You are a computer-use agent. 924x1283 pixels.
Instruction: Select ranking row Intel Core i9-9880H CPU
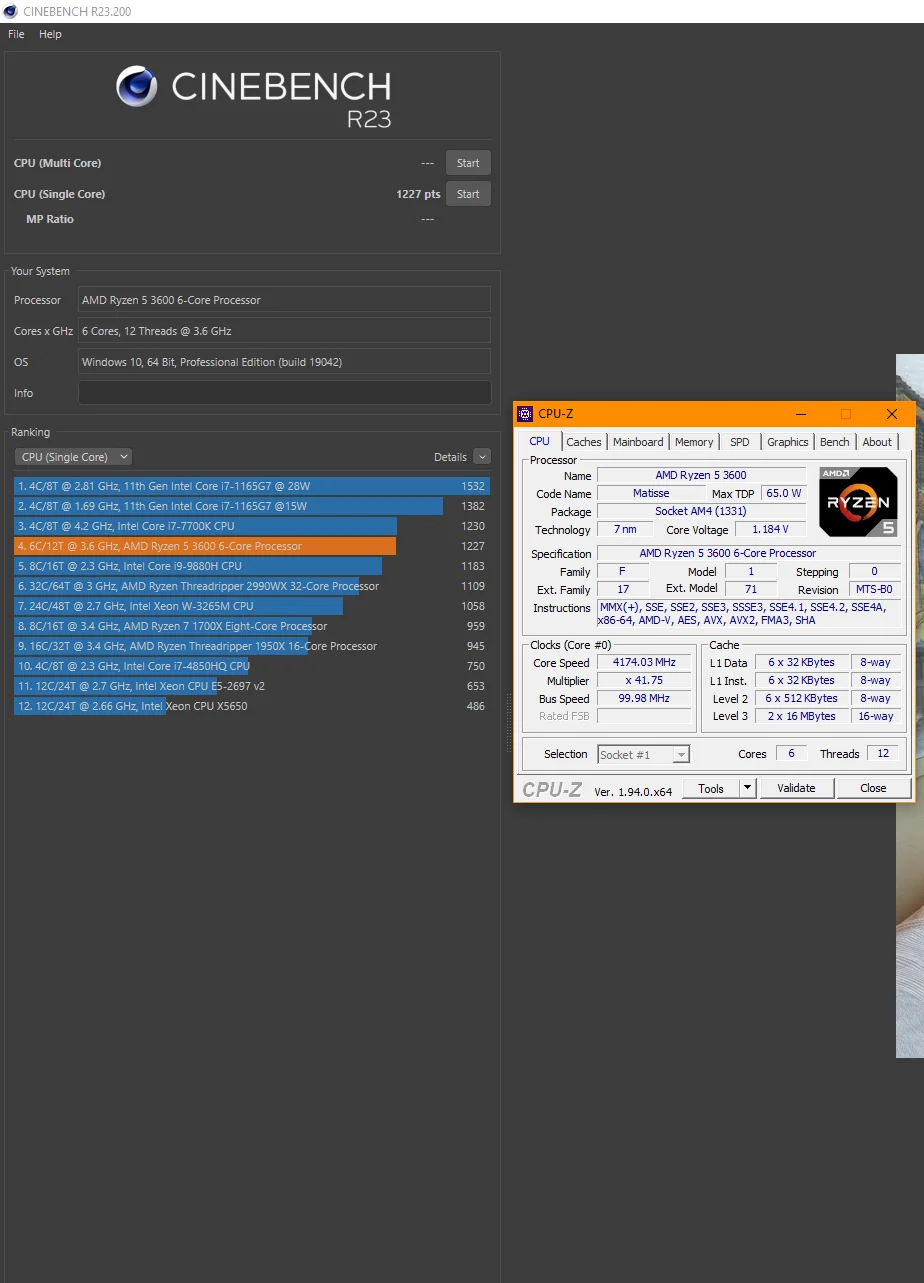252,566
